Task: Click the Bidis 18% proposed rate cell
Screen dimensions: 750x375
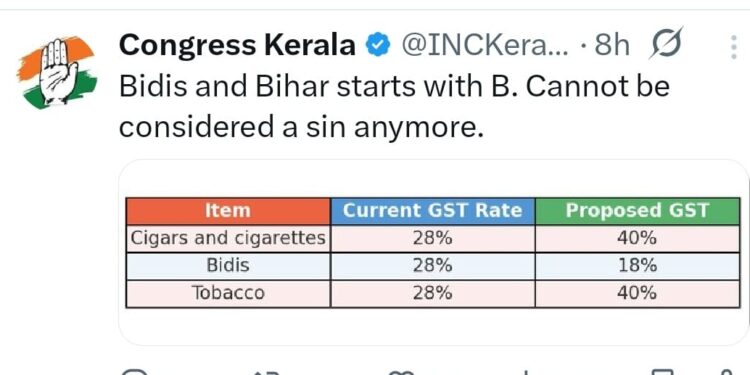Action: point(638,266)
